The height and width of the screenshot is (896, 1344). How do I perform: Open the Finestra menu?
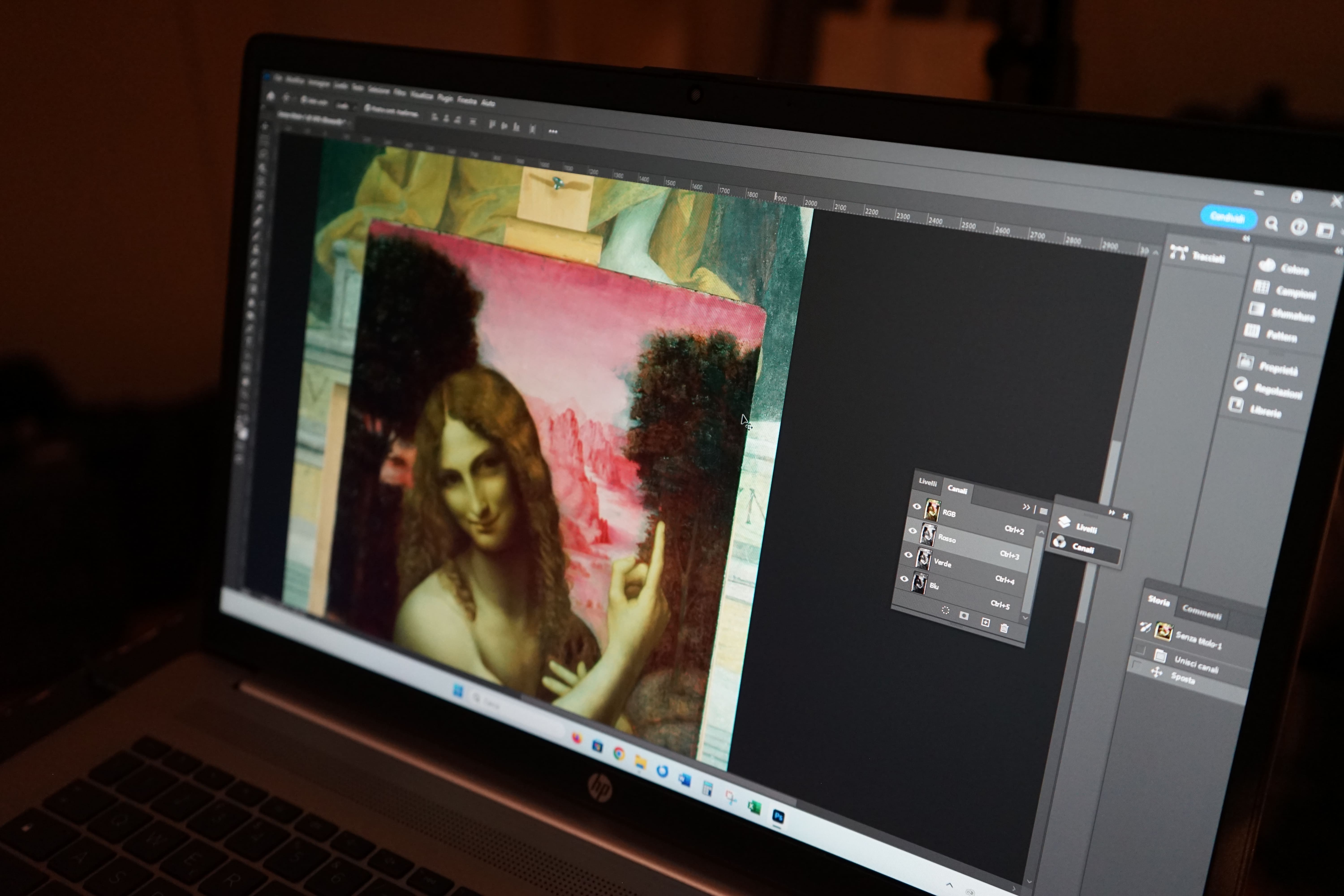(467, 101)
